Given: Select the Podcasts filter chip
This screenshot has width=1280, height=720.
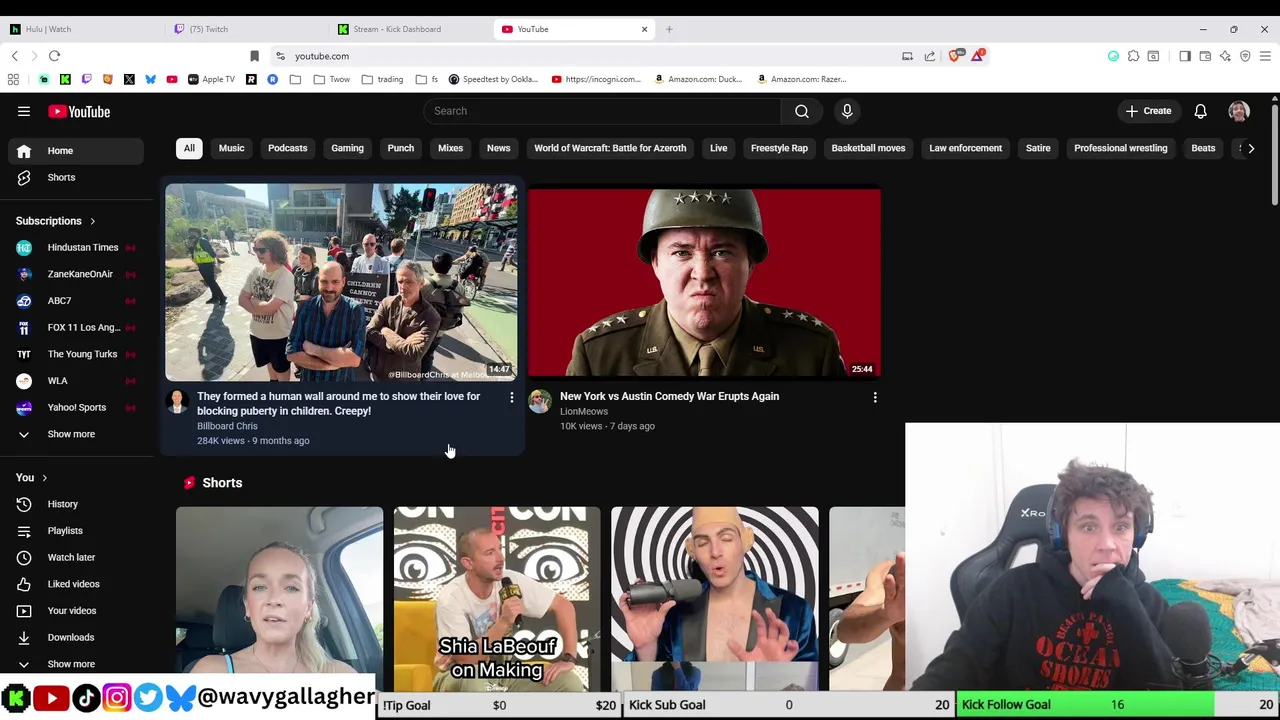Looking at the screenshot, I should pos(287,148).
